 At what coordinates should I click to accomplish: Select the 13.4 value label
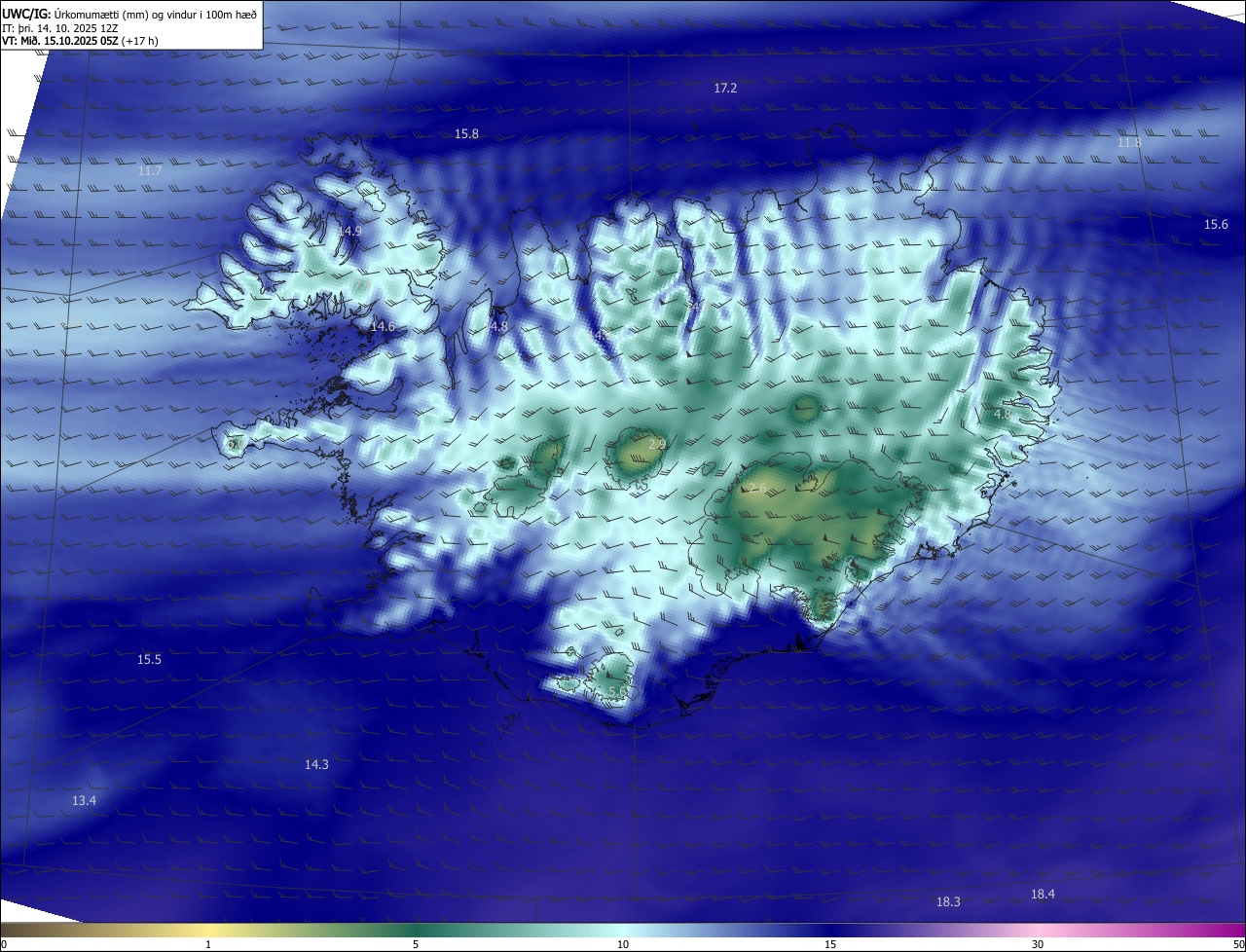coord(85,801)
